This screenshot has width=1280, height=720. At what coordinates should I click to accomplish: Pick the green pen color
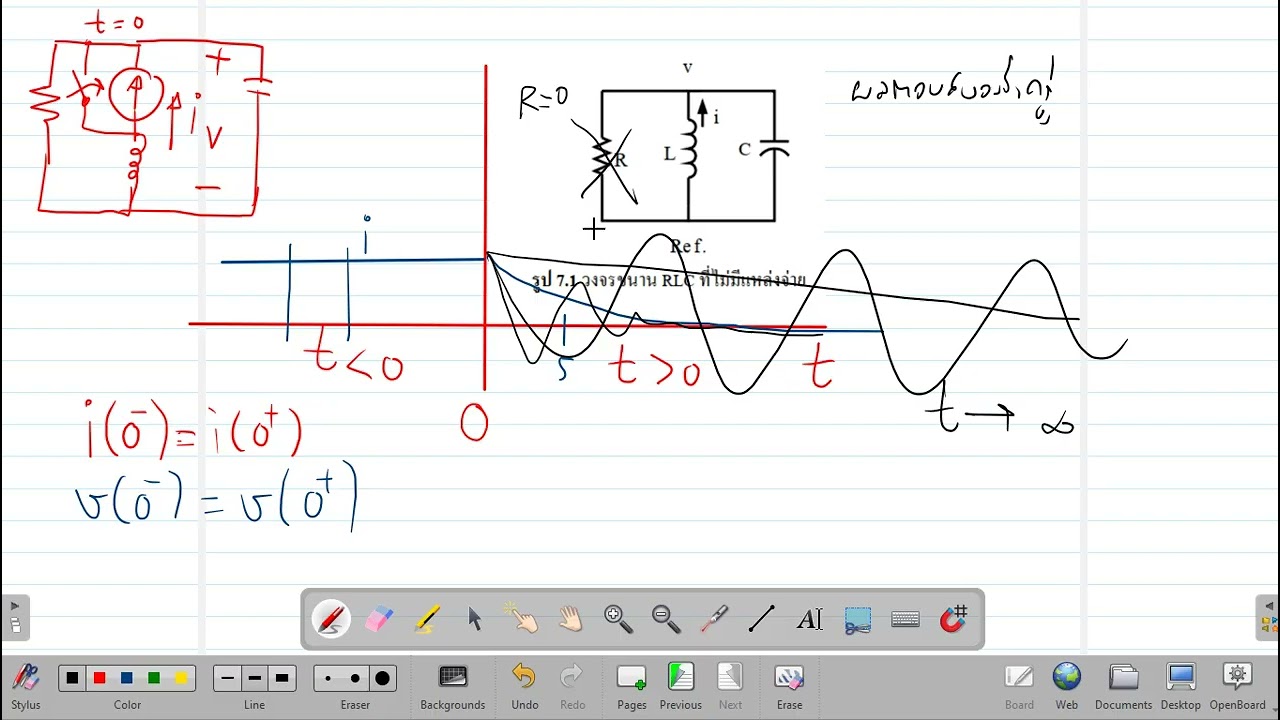pyautogui.click(x=153, y=678)
